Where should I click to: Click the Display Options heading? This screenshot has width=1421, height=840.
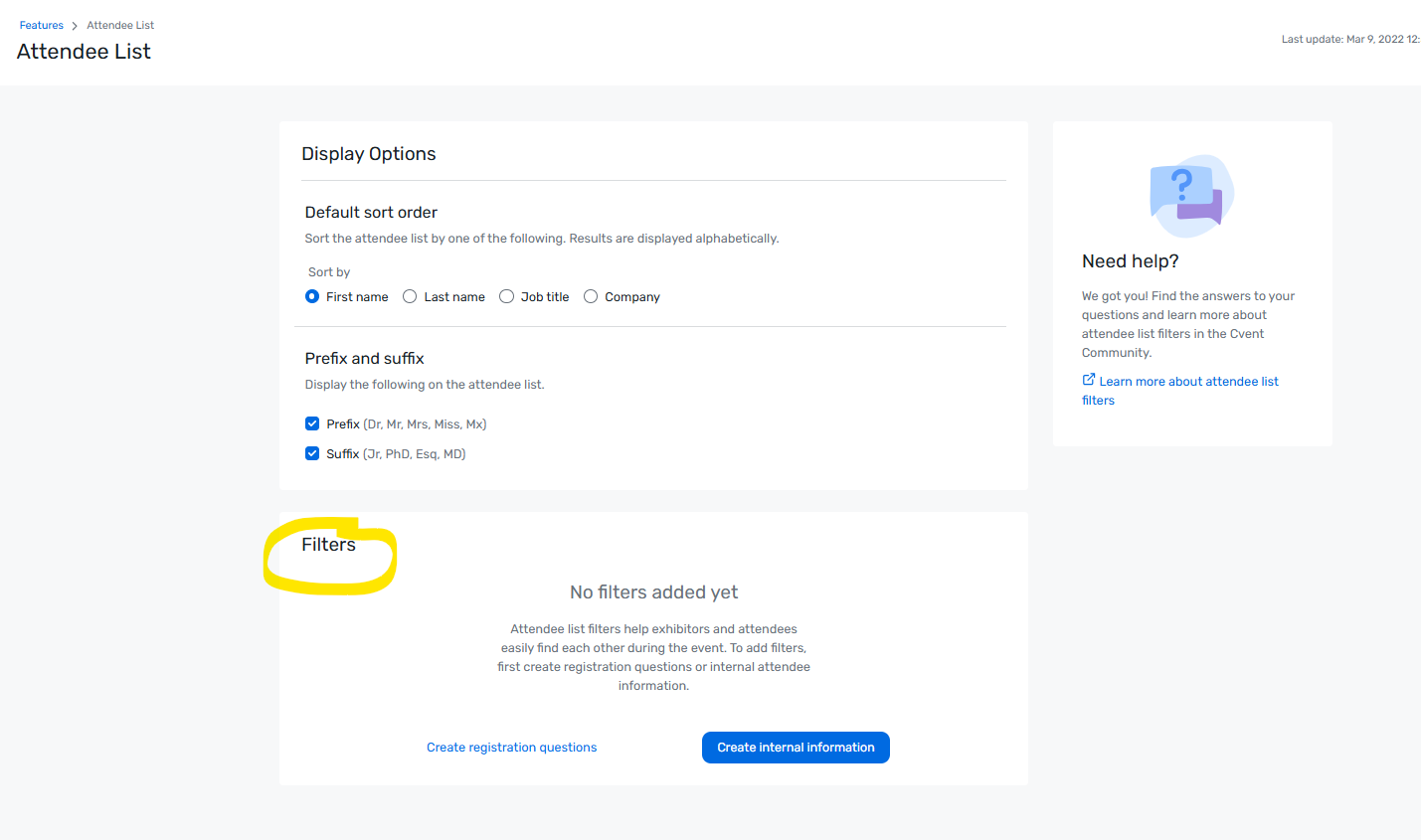[x=369, y=154]
